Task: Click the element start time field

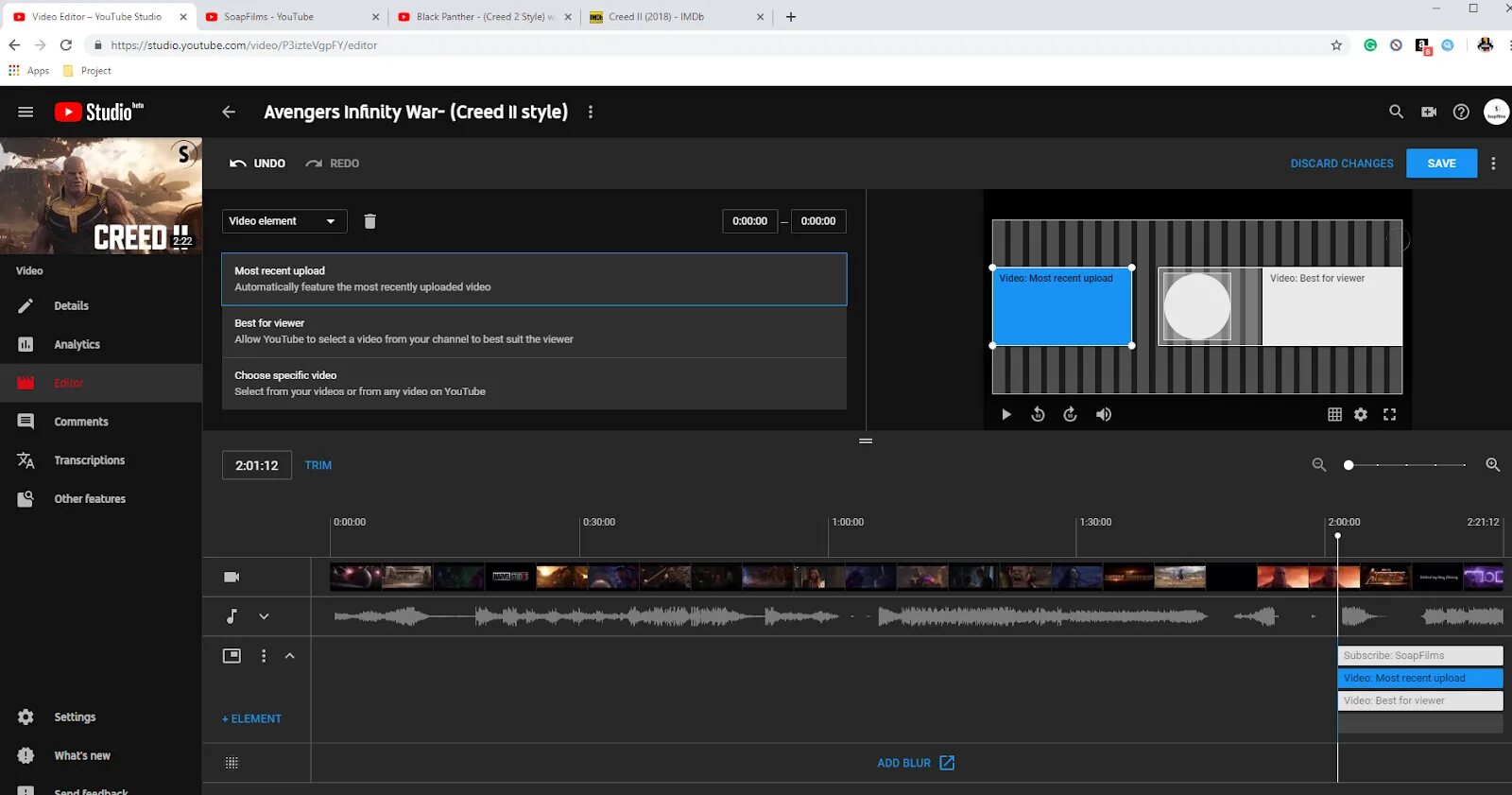Action: (750, 221)
